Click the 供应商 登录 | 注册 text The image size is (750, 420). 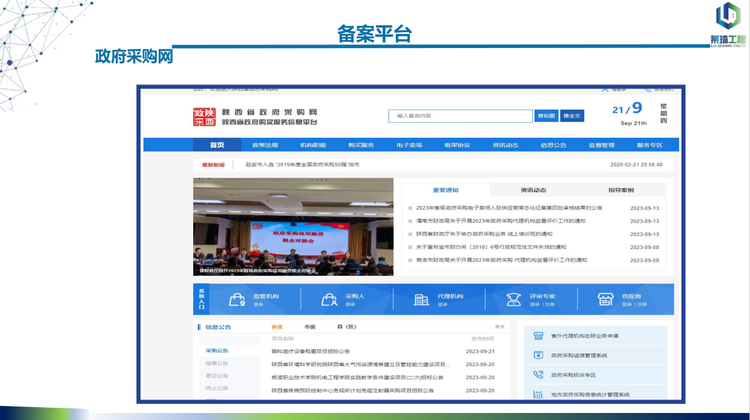(x=634, y=304)
